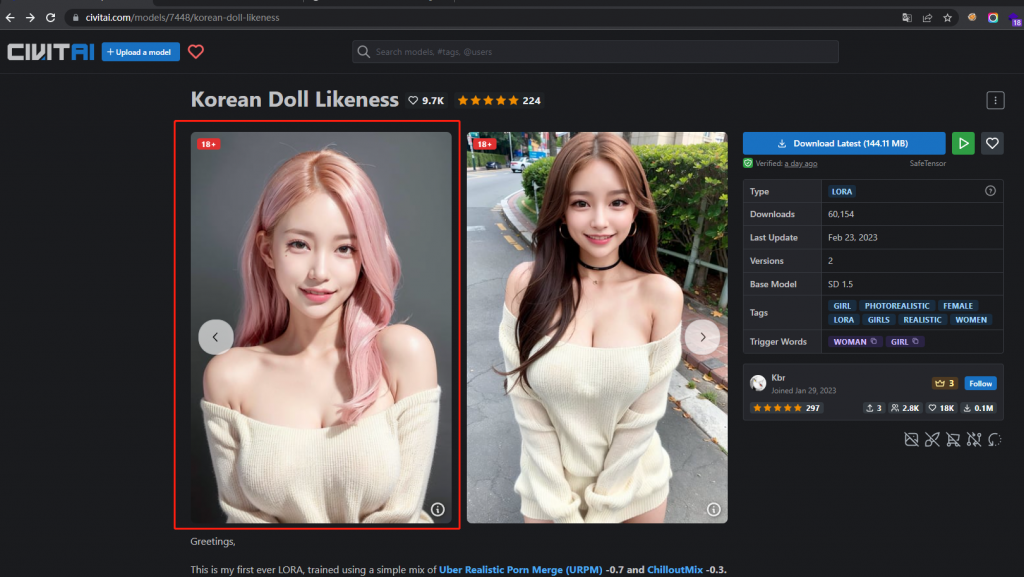Click the browser forward arrow
Viewport: 1024px width, 577px height.
(30, 18)
